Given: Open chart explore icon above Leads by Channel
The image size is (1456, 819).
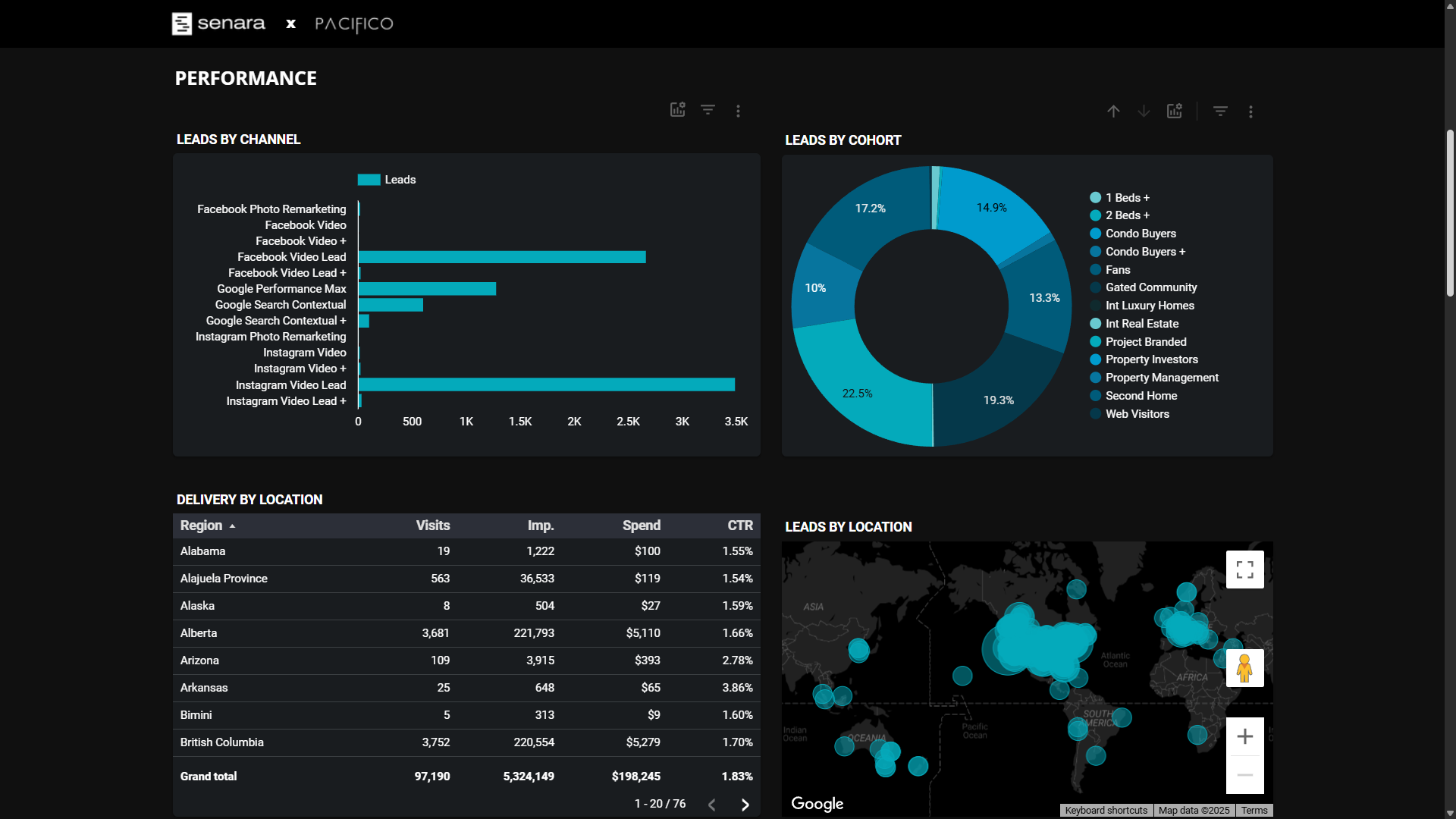Looking at the screenshot, I should point(677,110).
